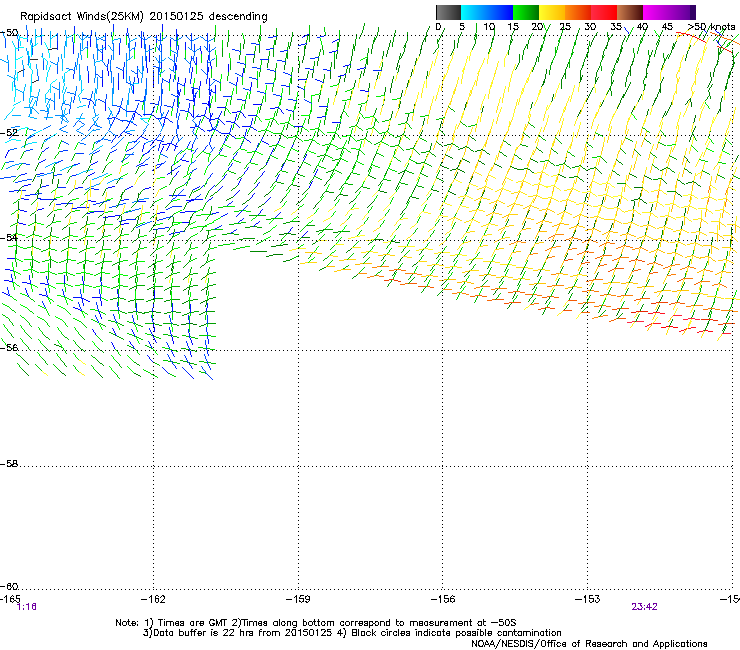Click the '-54' latitude axis label

coord(9,237)
